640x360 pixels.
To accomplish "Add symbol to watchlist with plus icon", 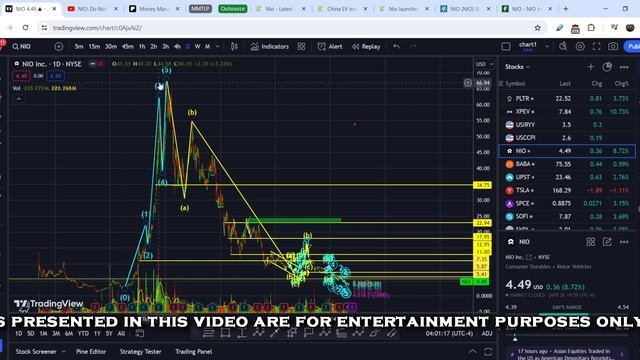I will [591, 67].
